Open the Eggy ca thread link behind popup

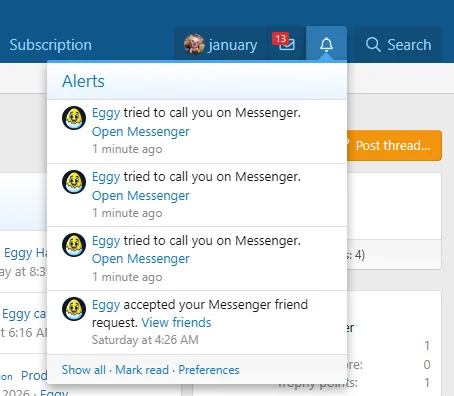(24, 314)
